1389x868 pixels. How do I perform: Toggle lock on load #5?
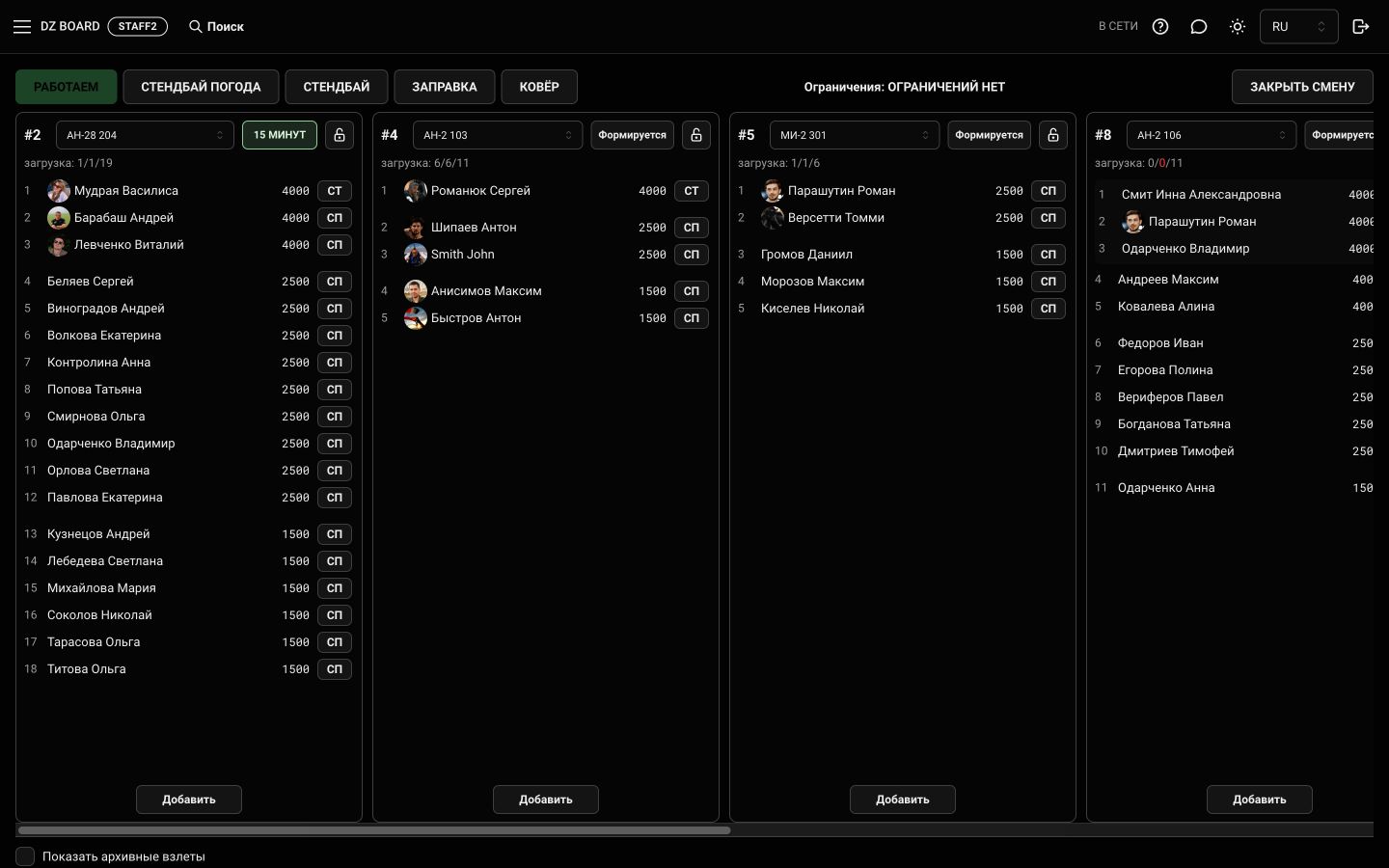1053,135
